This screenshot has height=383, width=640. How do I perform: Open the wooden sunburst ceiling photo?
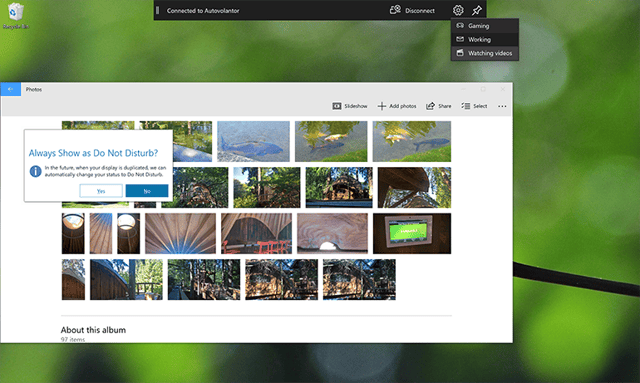point(180,233)
